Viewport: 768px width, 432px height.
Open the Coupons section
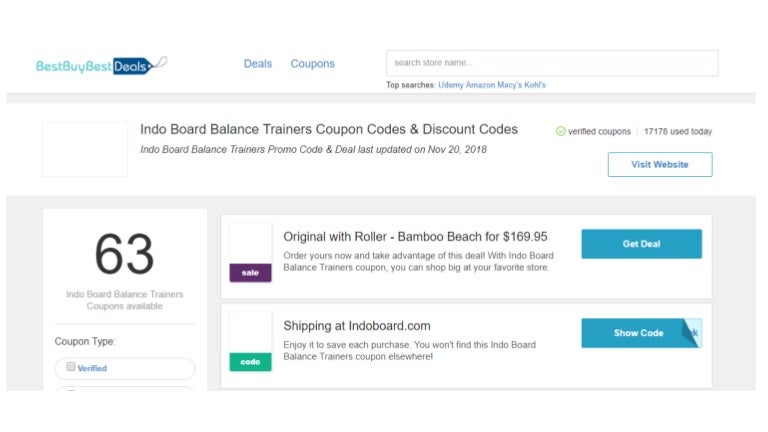point(312,64)
